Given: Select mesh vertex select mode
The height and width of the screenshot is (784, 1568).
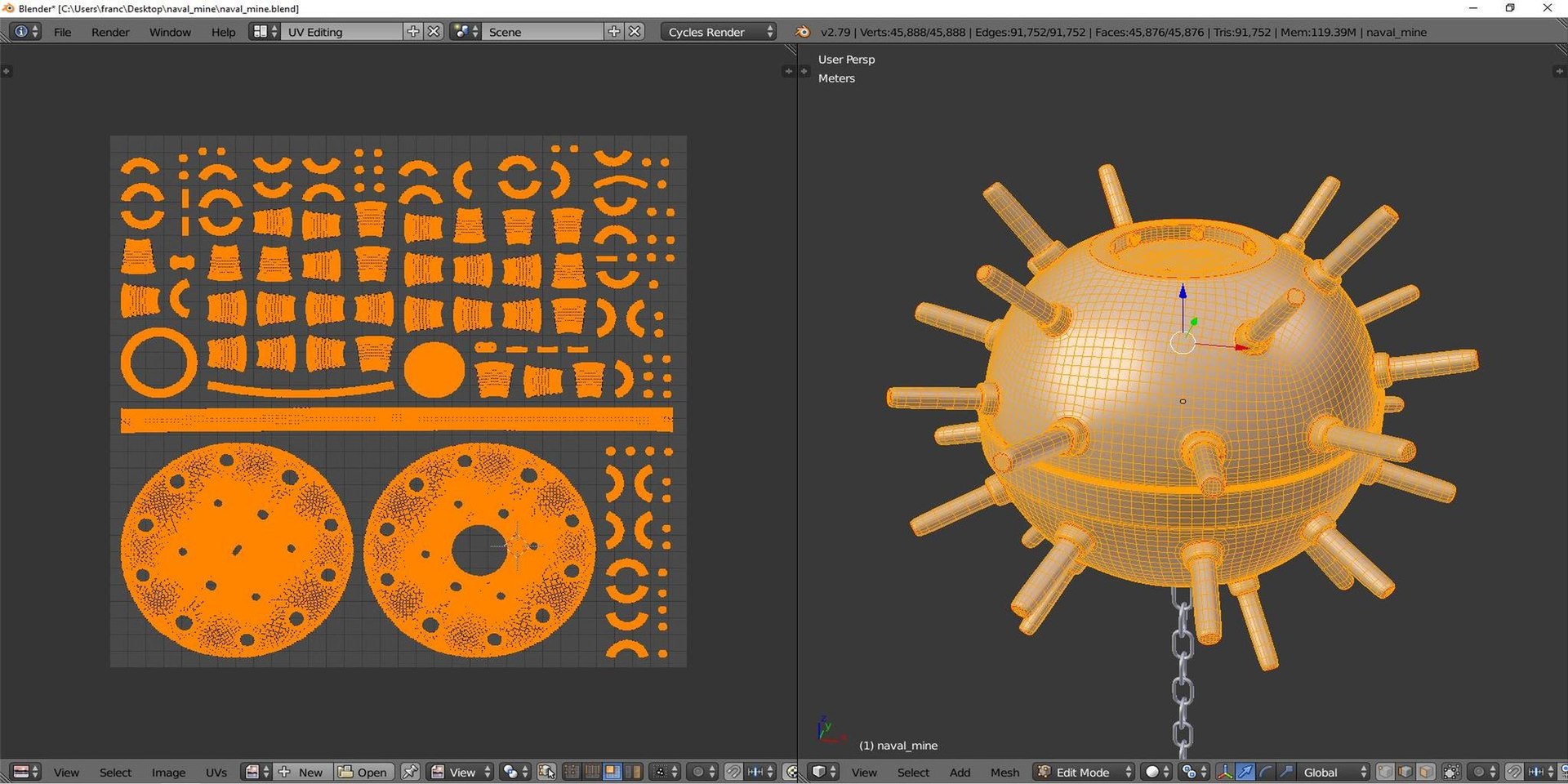Looking at the screenshot, I should click(1386, 772).
